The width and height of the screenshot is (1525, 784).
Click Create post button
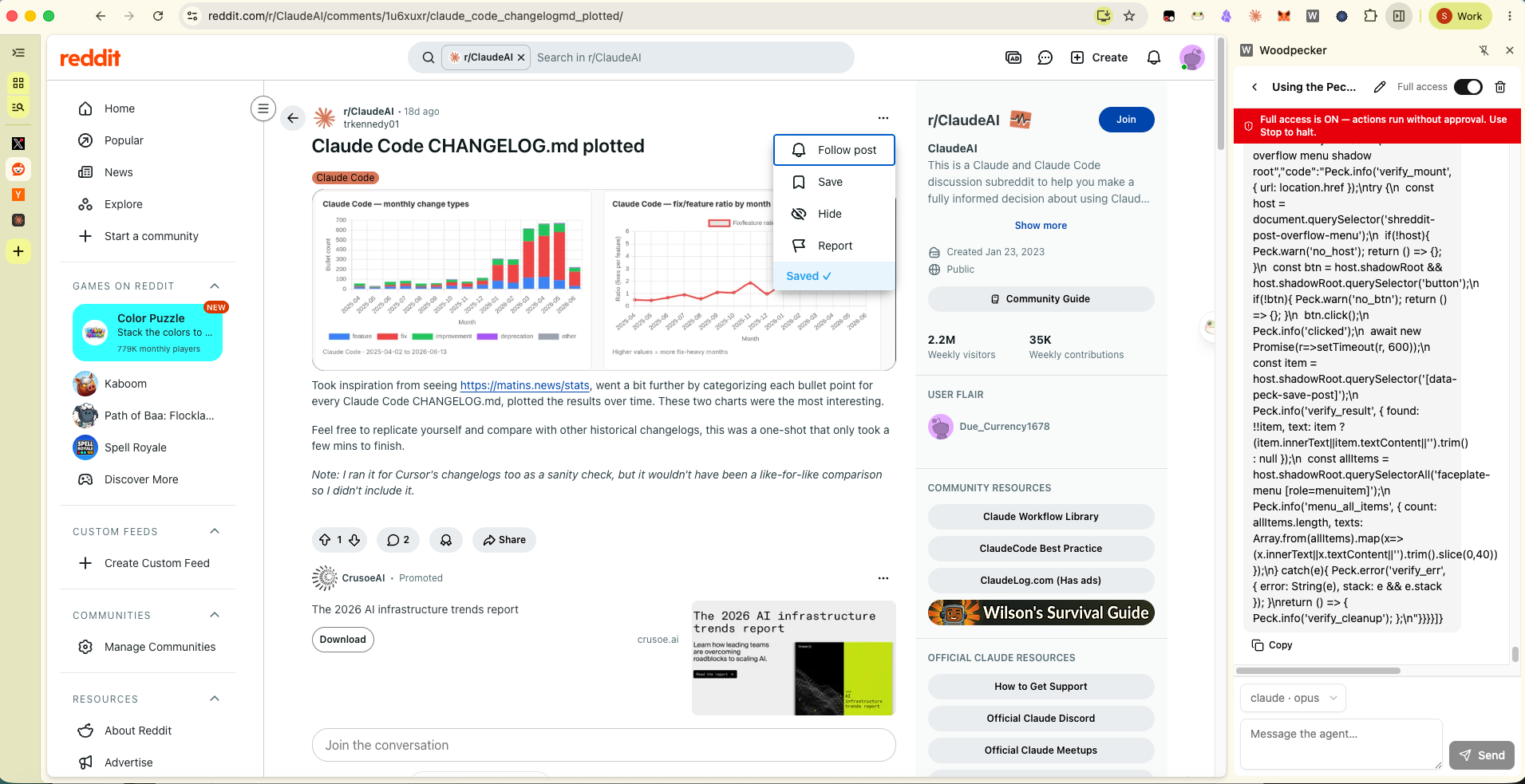1099,57
